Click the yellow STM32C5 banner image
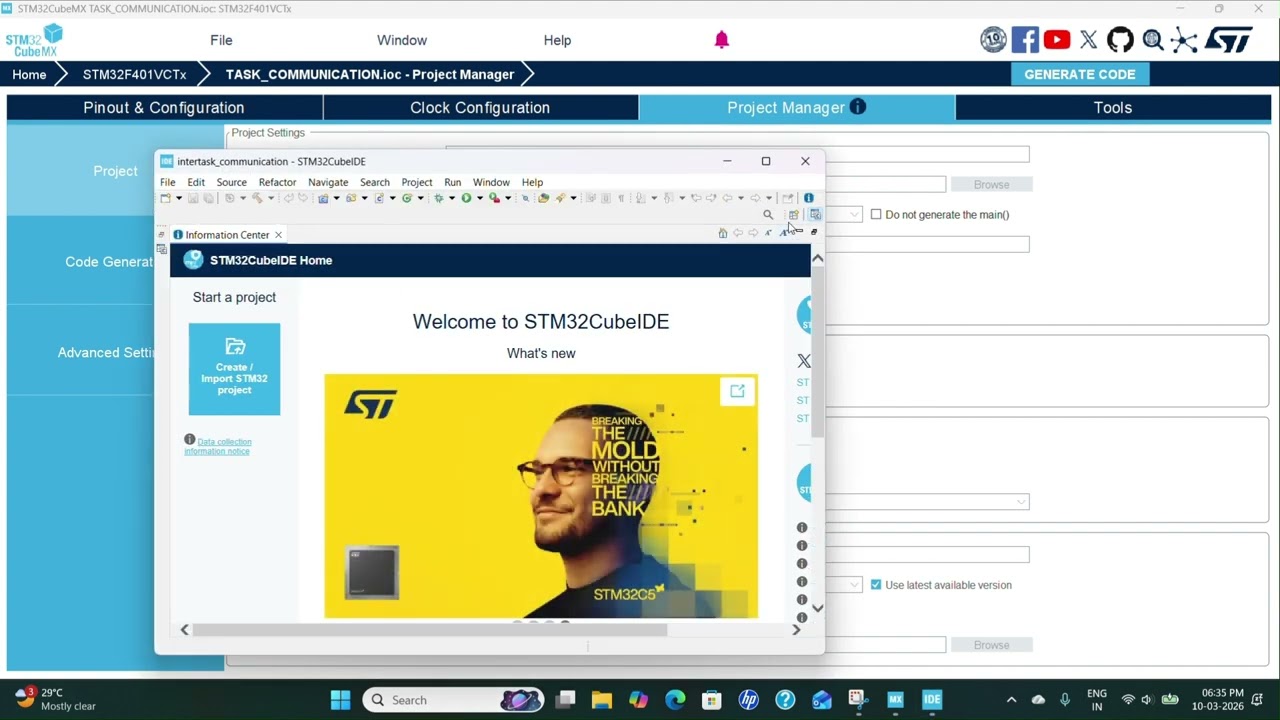Image resolution: width=1280 pixels, height=720 pixels. click(x=541, y=496)
